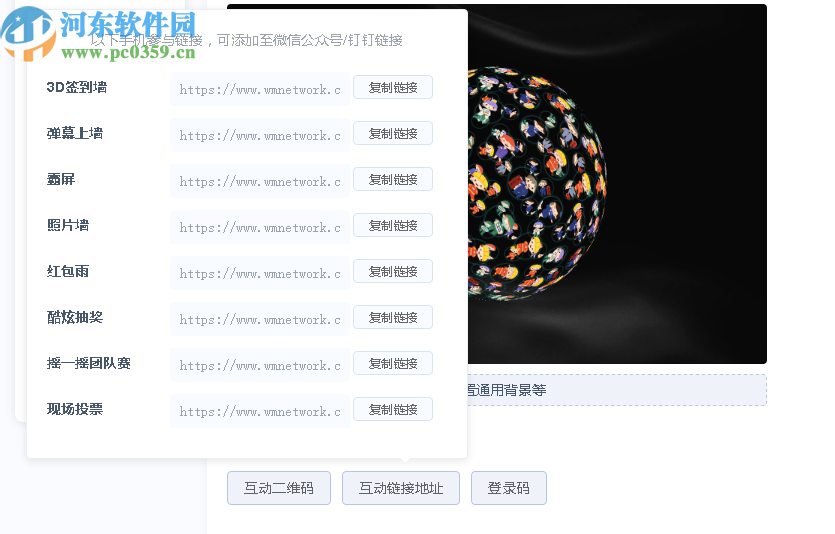Copy the 酷炫抽奖 link
The image size is (835, 534).
[x=393, y=317]
